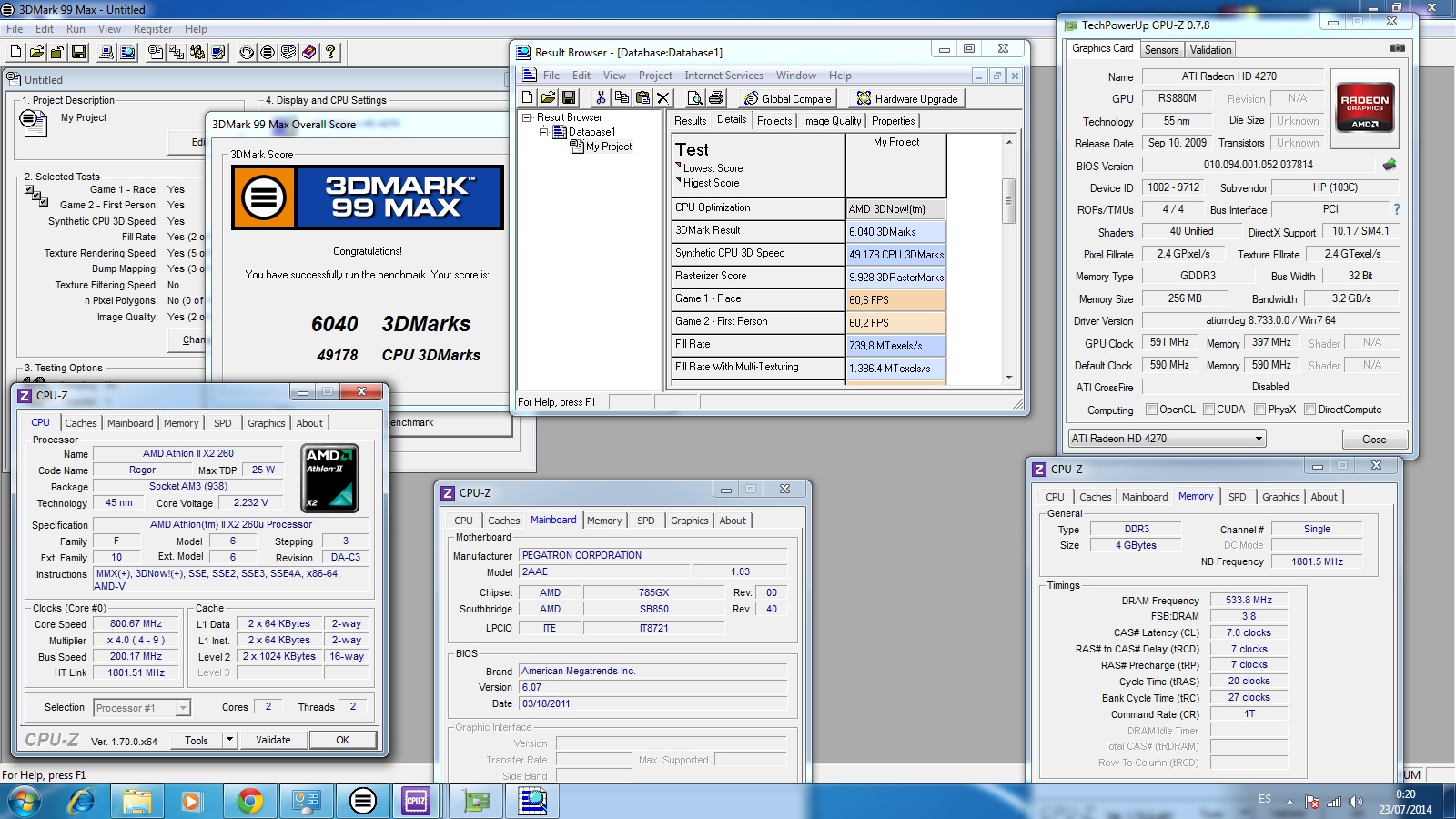
Task: Click Save icon in Result Browser toolbar
Action: [569, 97]
